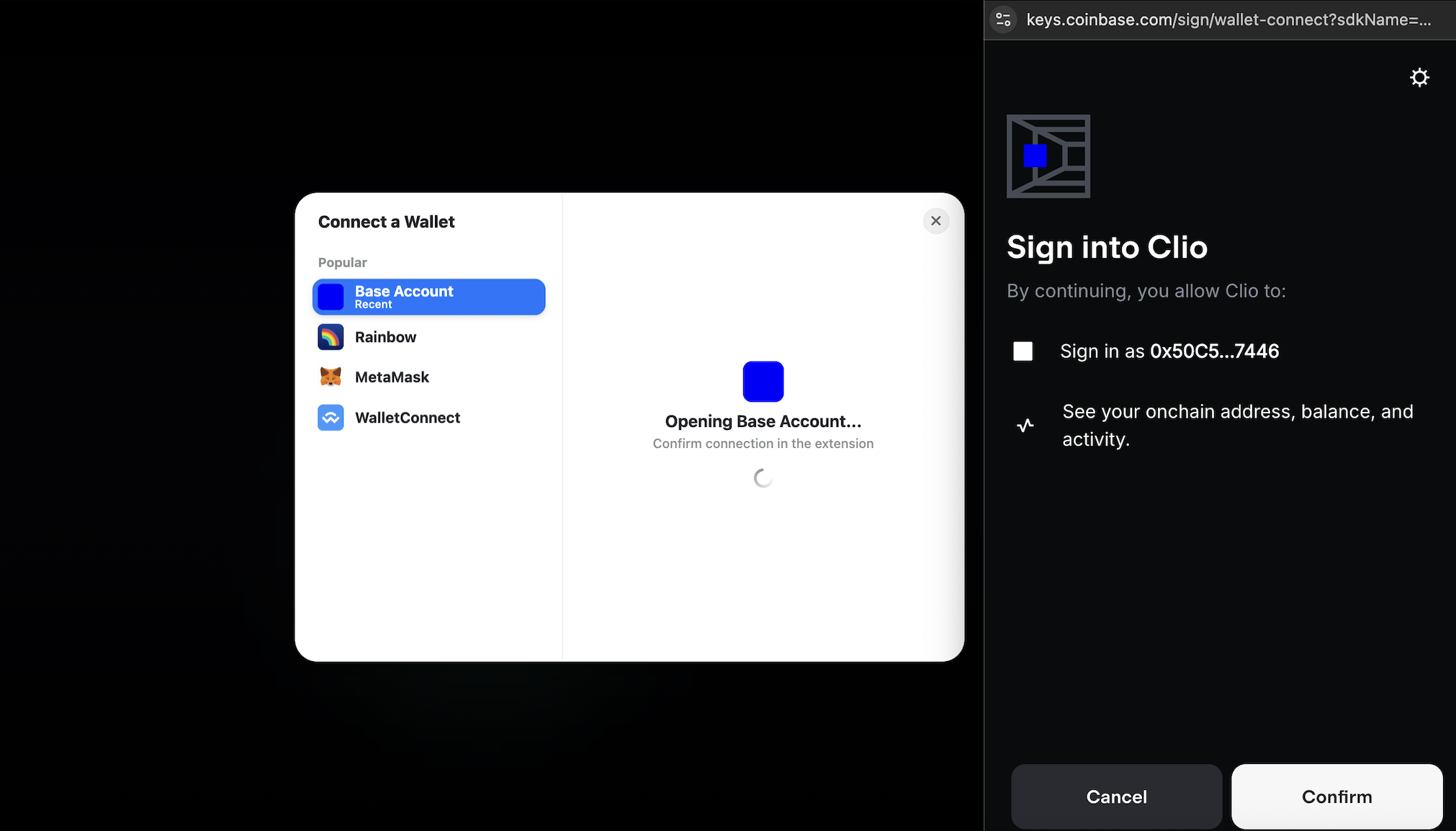Click the Base Account blue square icon in the list

pyautogui.click(x=331, y=297)
